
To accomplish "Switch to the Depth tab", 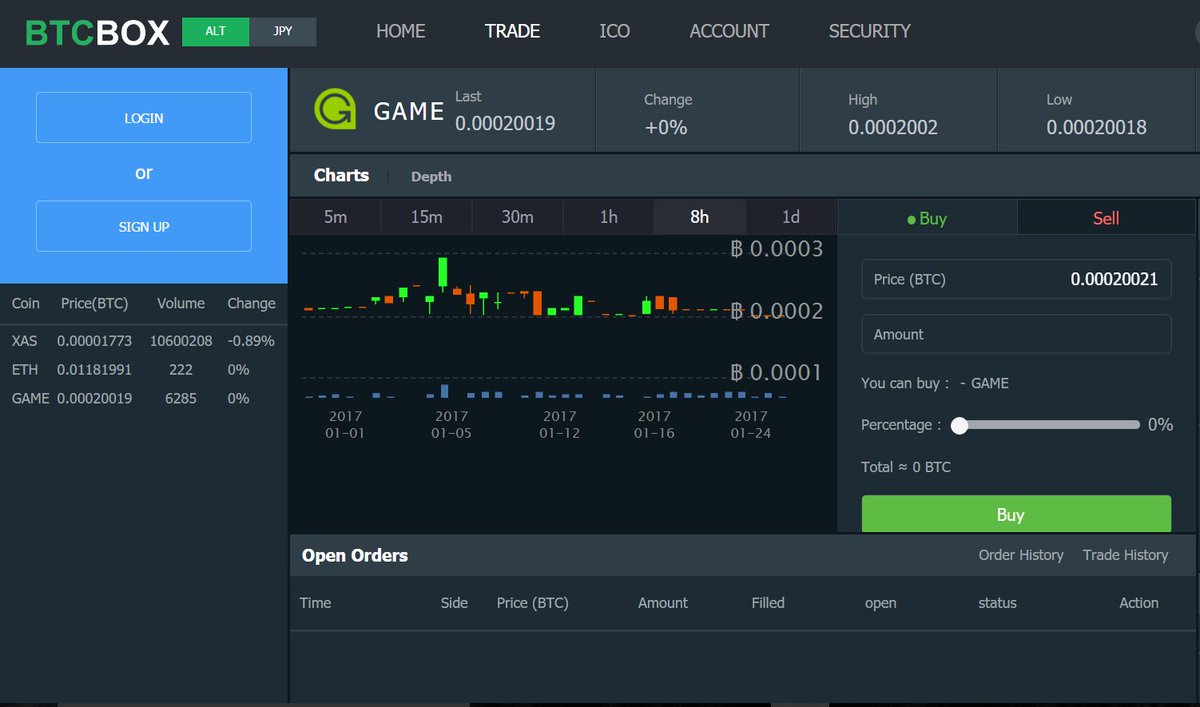I will click(431, 176).
